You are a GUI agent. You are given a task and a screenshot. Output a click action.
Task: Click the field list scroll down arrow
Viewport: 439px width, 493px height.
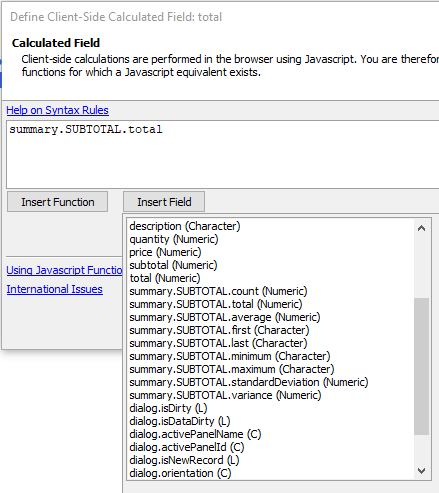tap(421, 471)
